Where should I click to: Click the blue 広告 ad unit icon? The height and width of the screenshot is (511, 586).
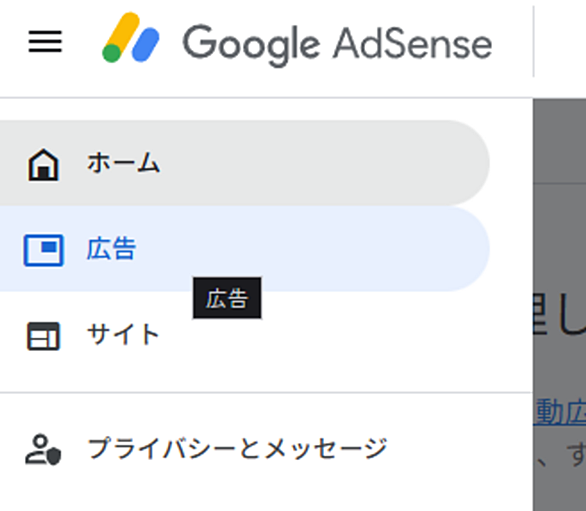(44, 250)
